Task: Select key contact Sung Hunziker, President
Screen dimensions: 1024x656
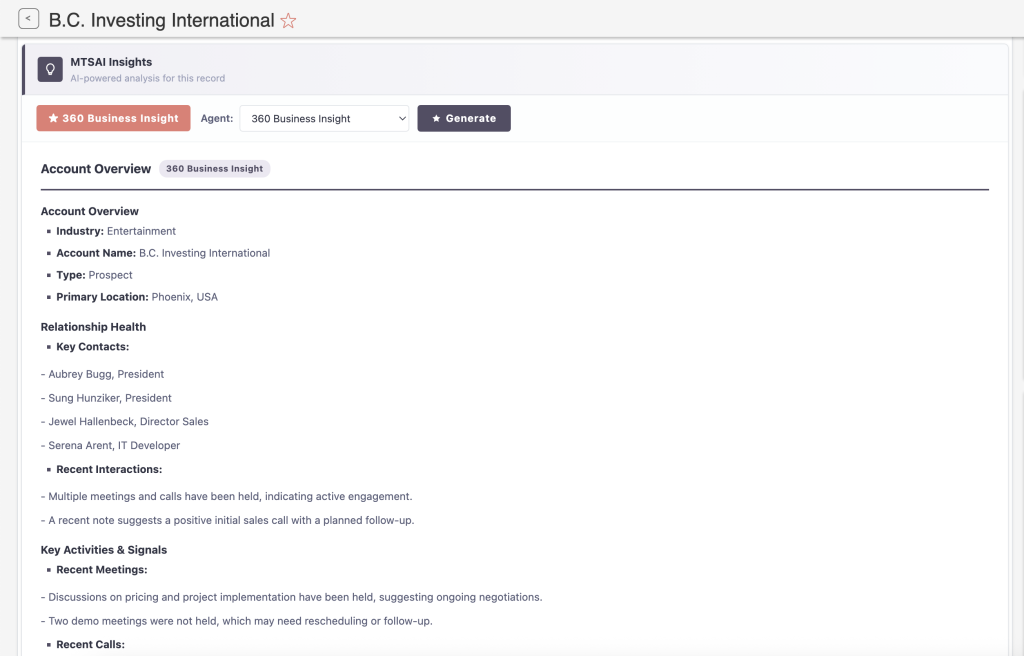Action: pyautogui.click(x=110, y=398)
